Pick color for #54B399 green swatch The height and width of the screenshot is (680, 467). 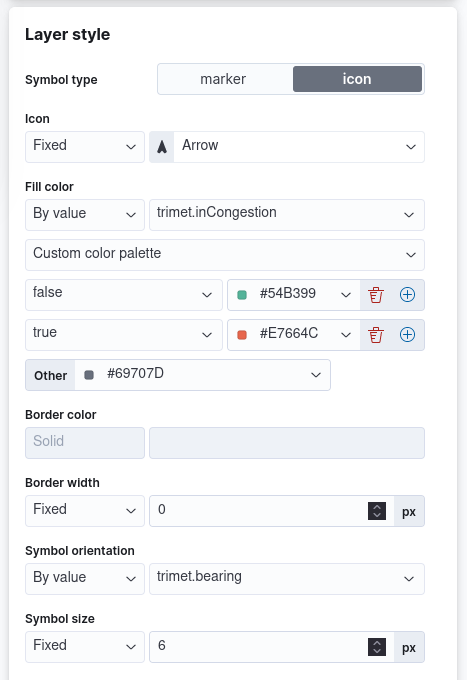click(x=294, y=295)
